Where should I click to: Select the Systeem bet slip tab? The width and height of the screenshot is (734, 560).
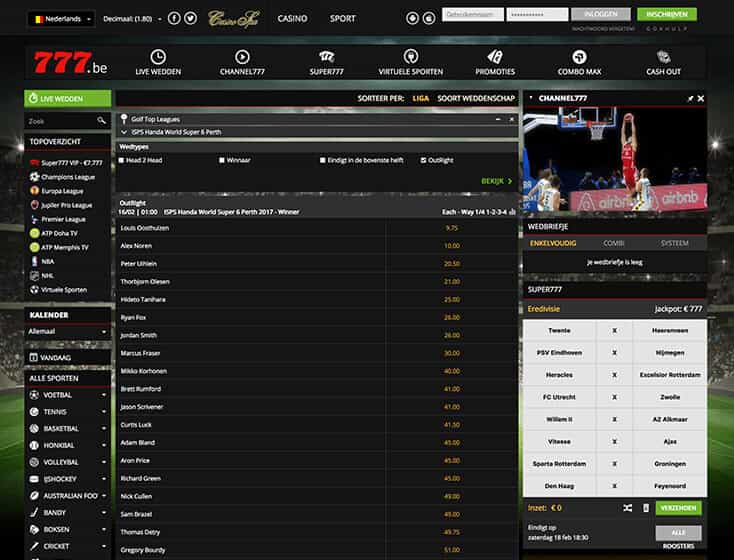tap(675, 243)
